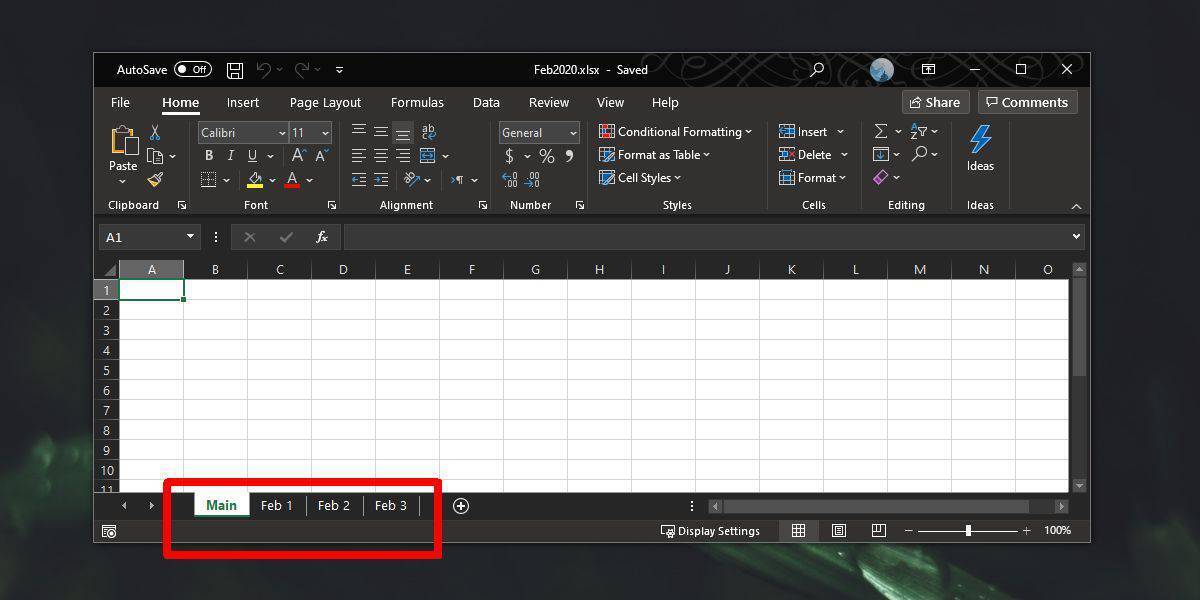Toggle Bold formatting
This screenshot has width=1200, height=600.
point(208,156)
